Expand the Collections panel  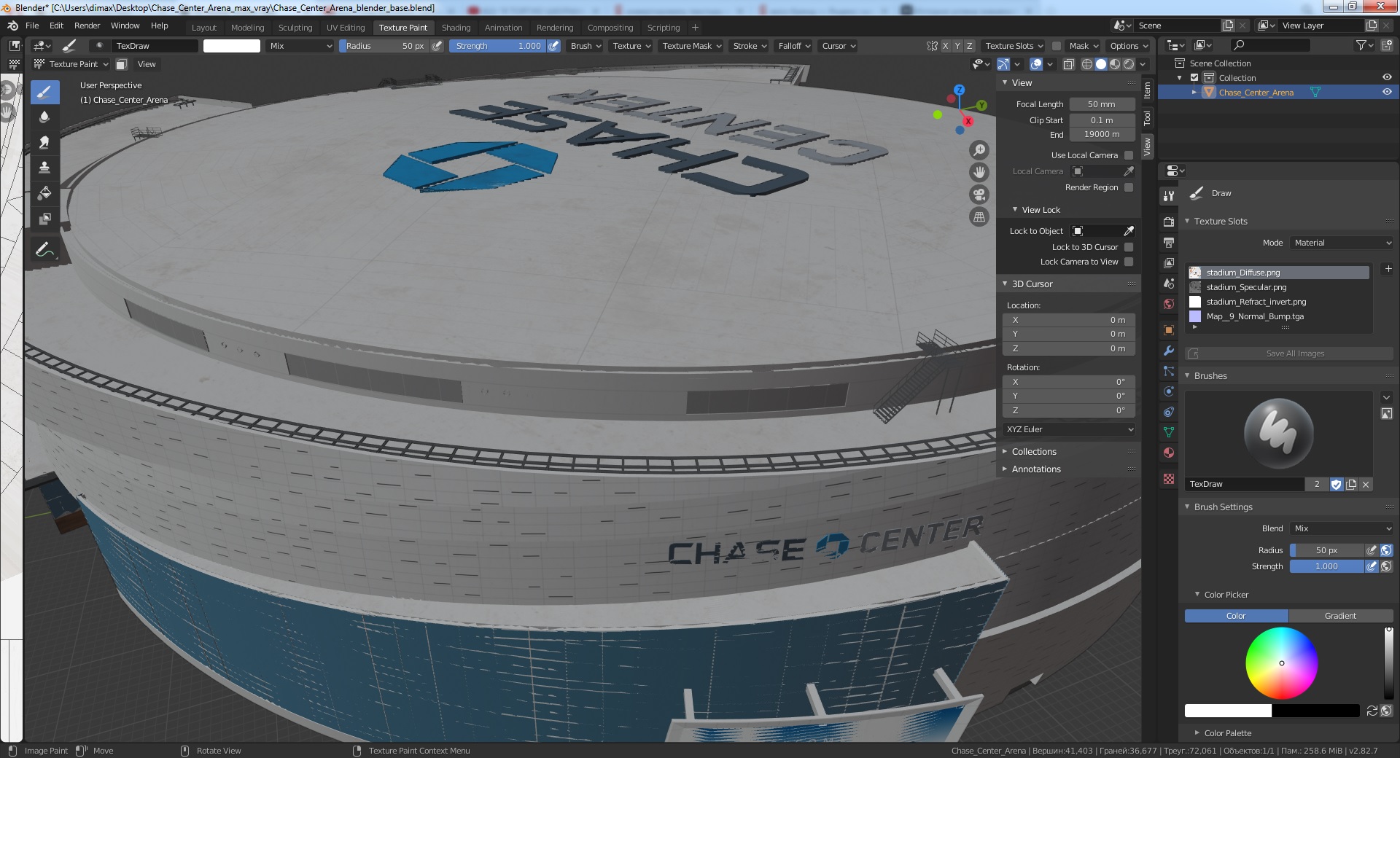pyautogui.click(x=1033, y=452)
